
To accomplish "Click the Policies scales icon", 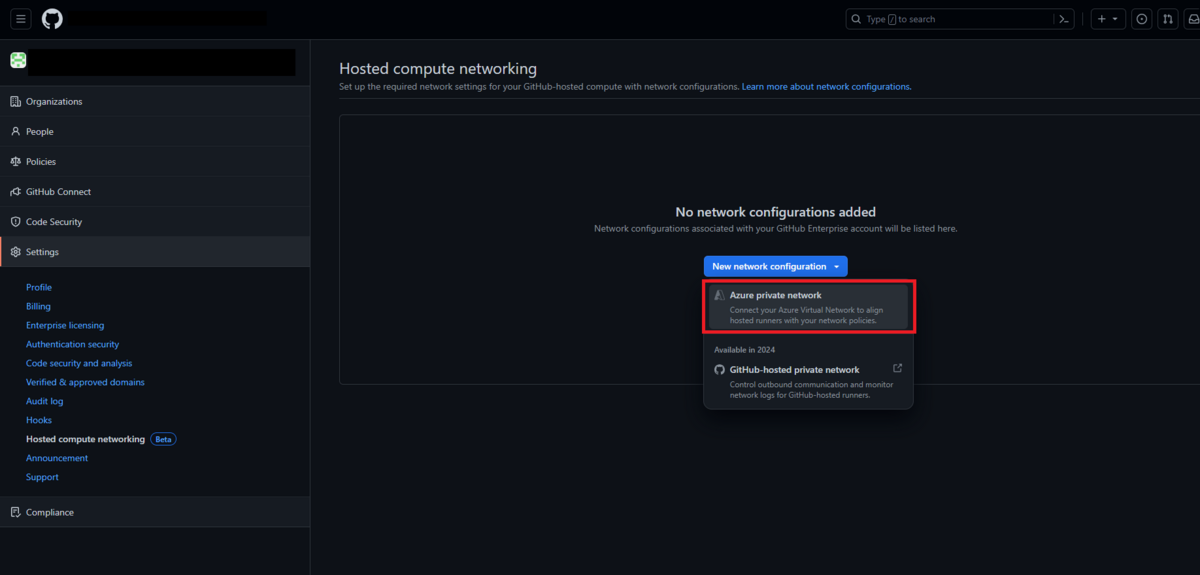I will [15, 161].
